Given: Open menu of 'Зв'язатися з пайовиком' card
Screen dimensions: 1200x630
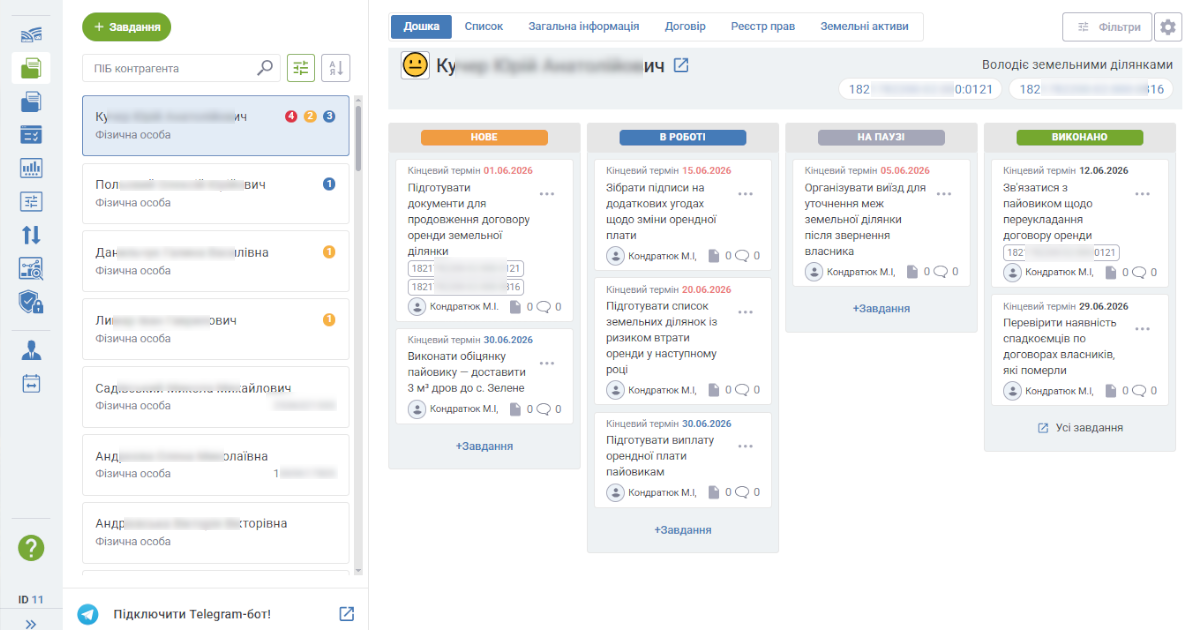Looking at the screenshot, I should (x=1142, y=194).
